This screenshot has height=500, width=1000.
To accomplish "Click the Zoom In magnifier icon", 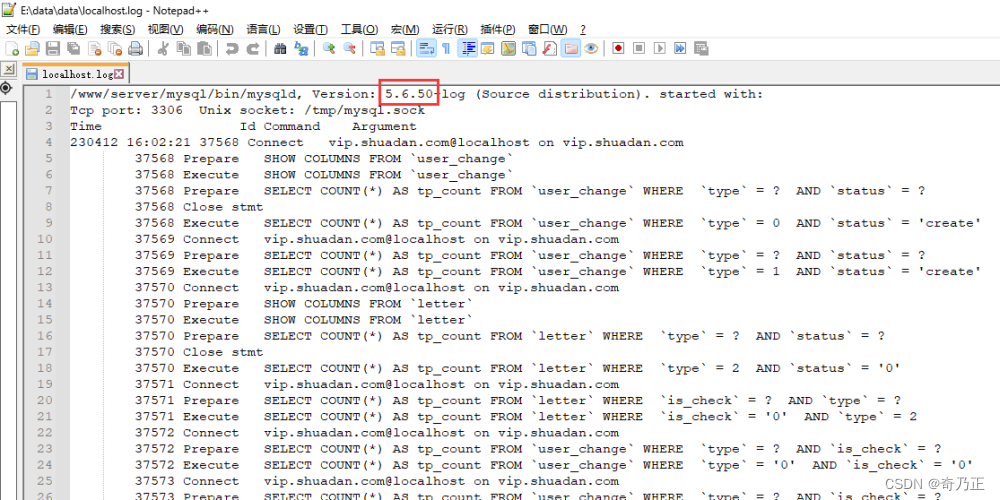I will [329, 48].
